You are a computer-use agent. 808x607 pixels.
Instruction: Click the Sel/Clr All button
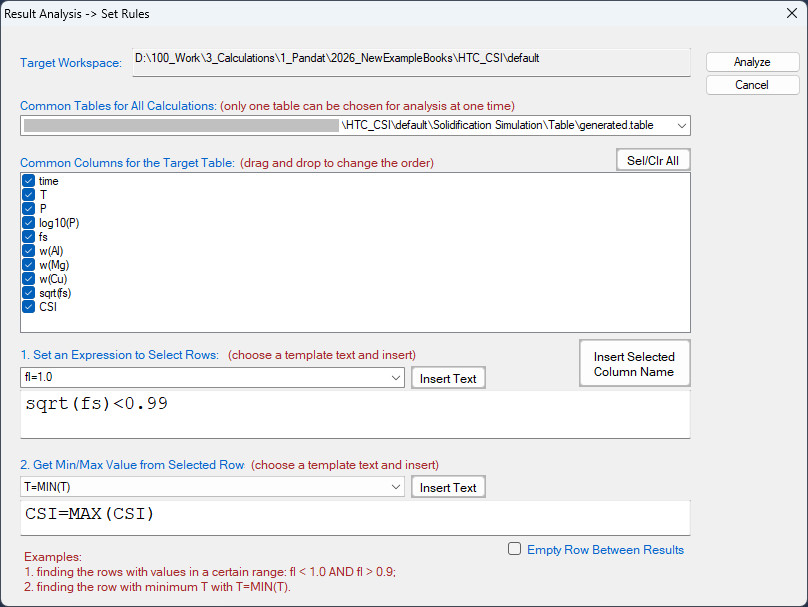[x=652, y=160]
